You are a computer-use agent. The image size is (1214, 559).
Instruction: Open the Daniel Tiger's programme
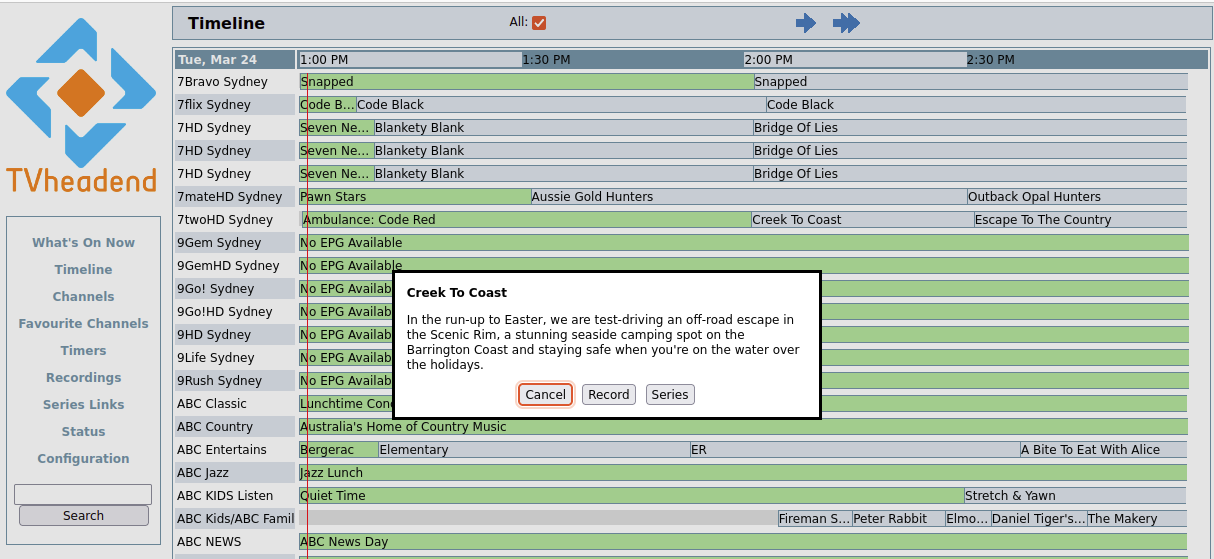coord(1038,519)
